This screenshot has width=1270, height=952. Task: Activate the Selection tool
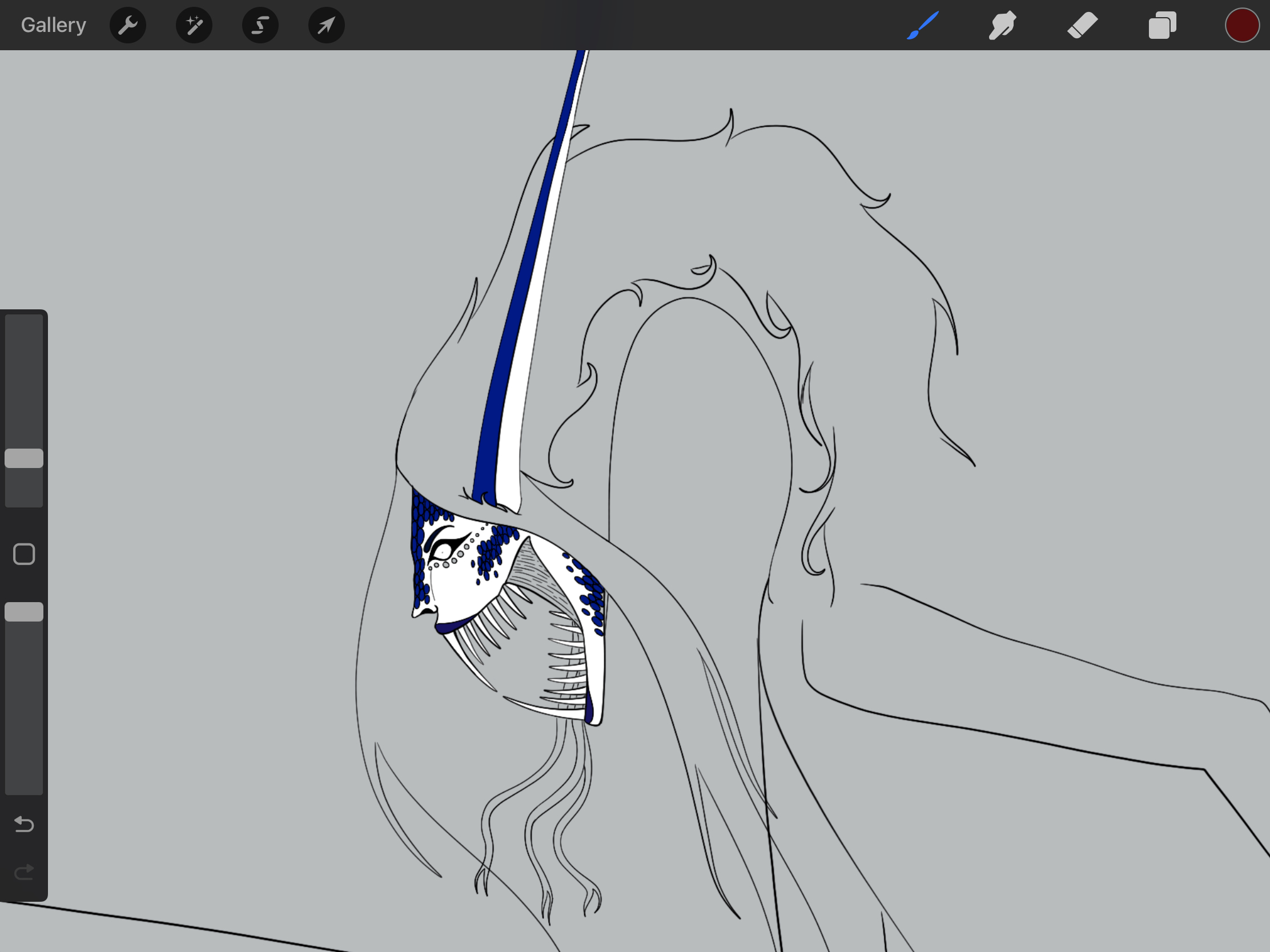260,25
